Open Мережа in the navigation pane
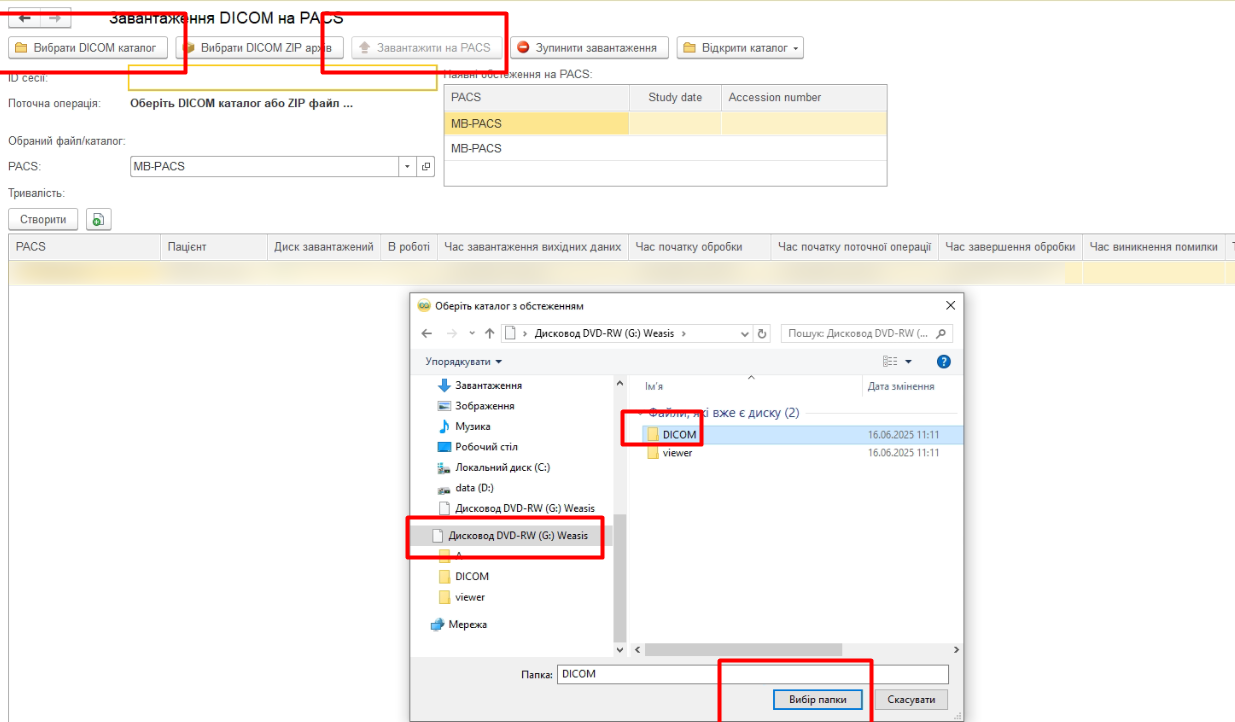 pyautogui.click(x=467, y=624)
